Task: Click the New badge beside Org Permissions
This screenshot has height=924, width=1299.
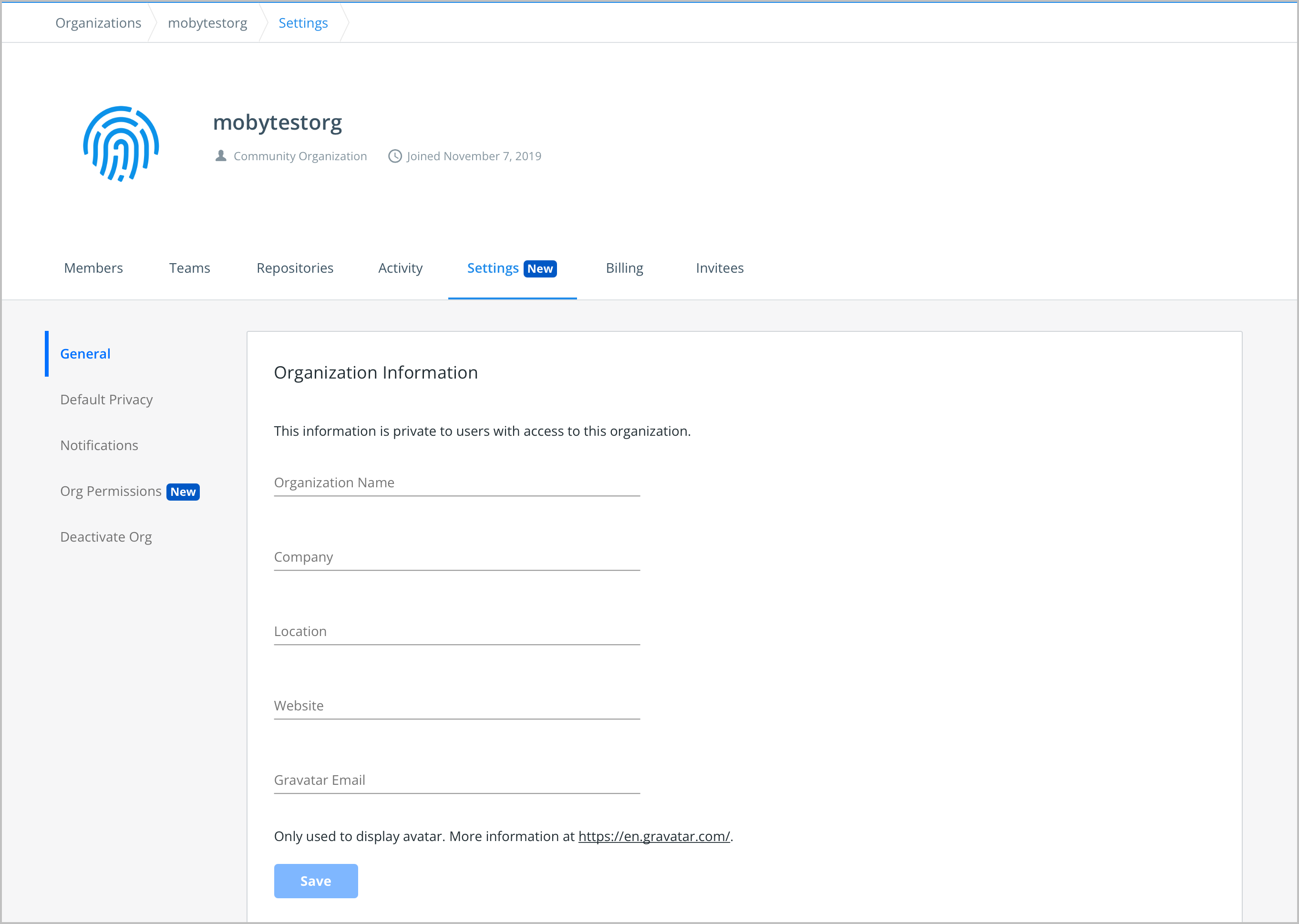Action: (x=183, y=492)
